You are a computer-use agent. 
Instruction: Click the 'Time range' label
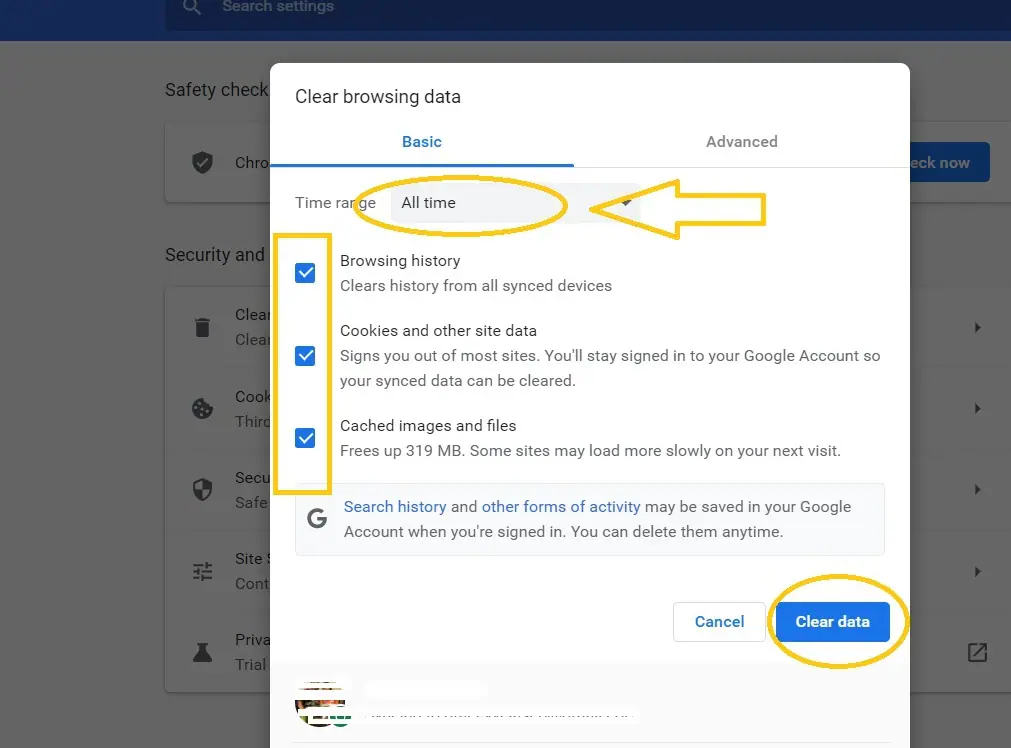click(335, 202)
